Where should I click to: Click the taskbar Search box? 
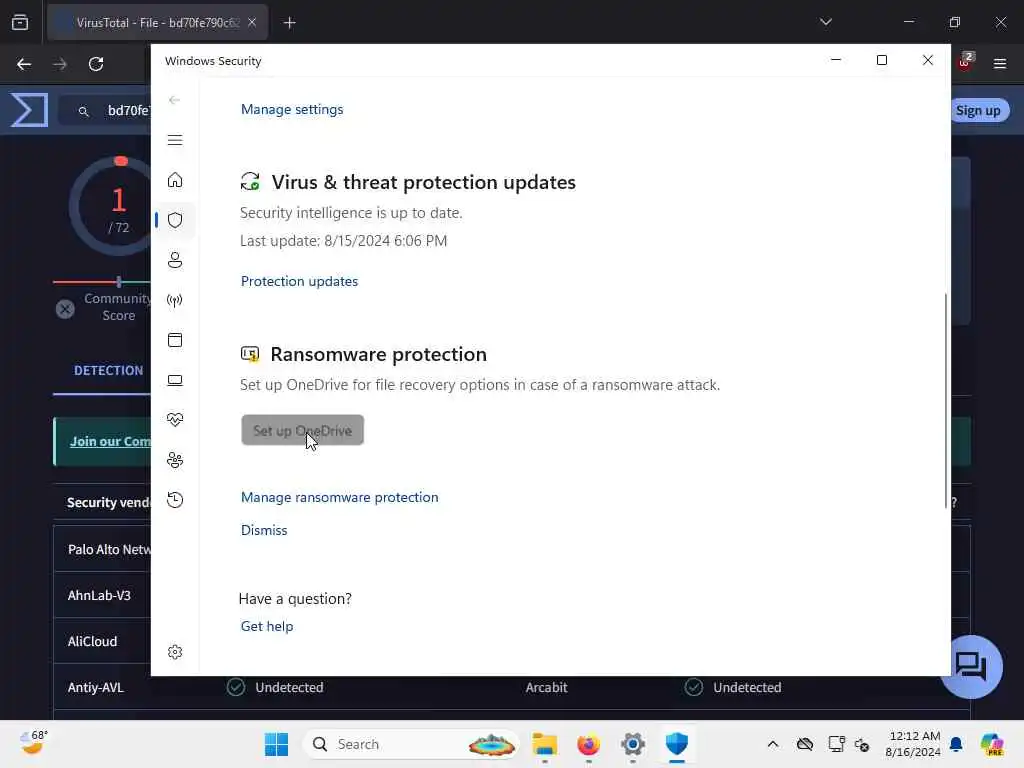(411, 744)
